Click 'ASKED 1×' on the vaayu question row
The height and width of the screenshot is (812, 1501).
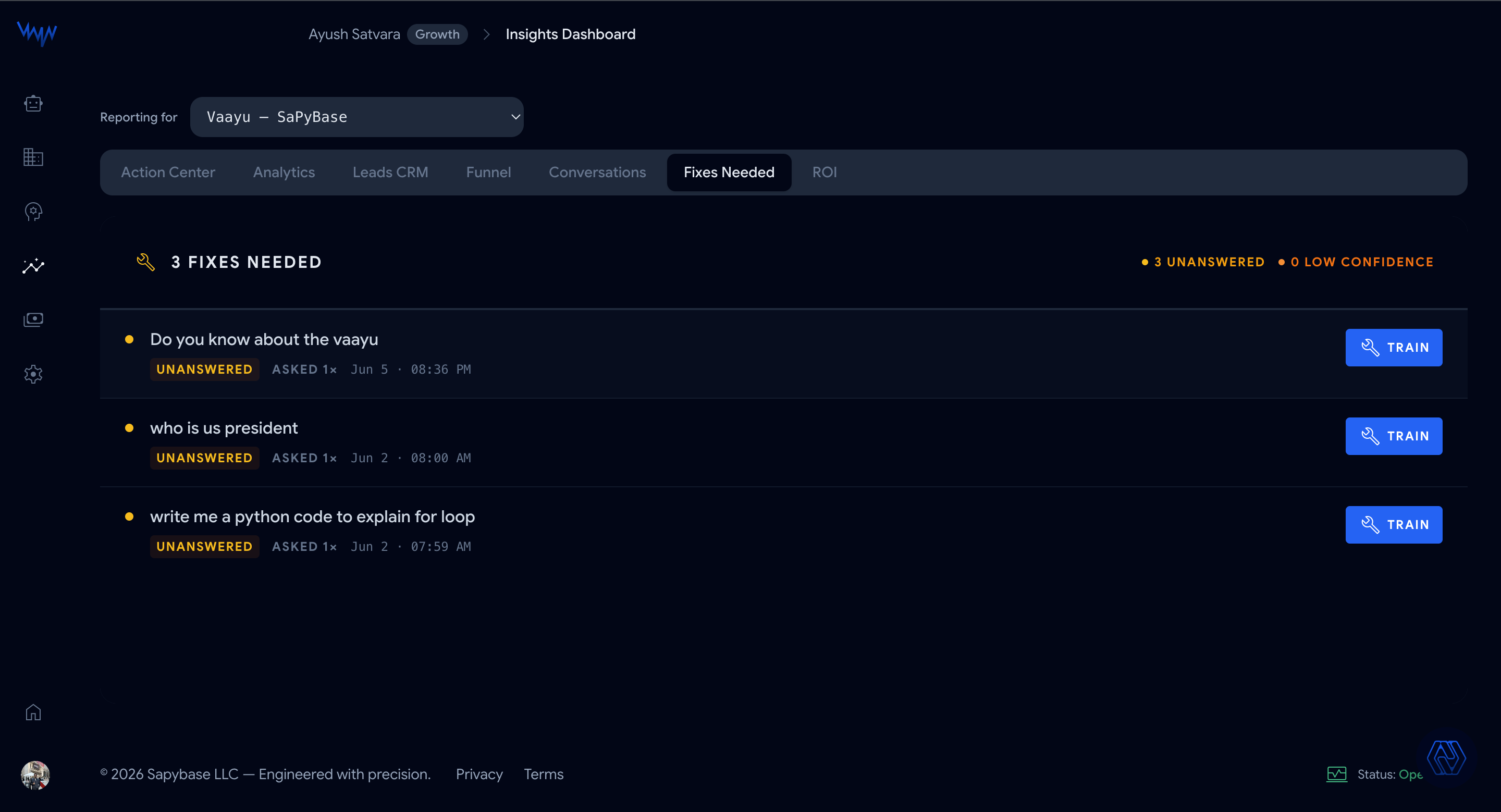pos(304,370)
